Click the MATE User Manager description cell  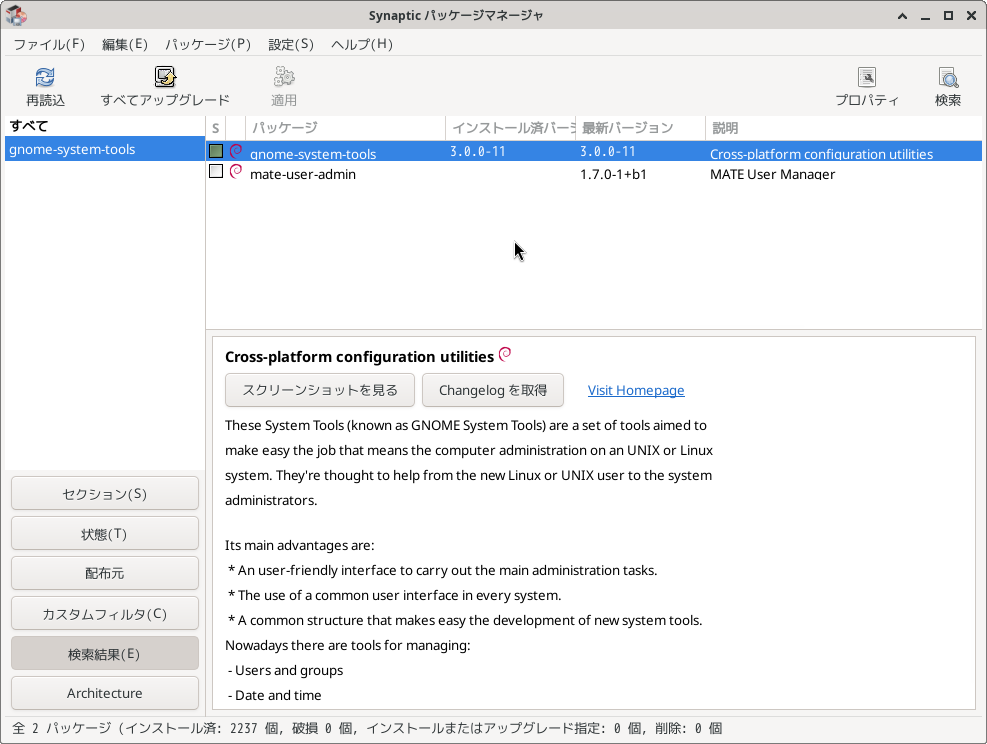coord(772,174)
